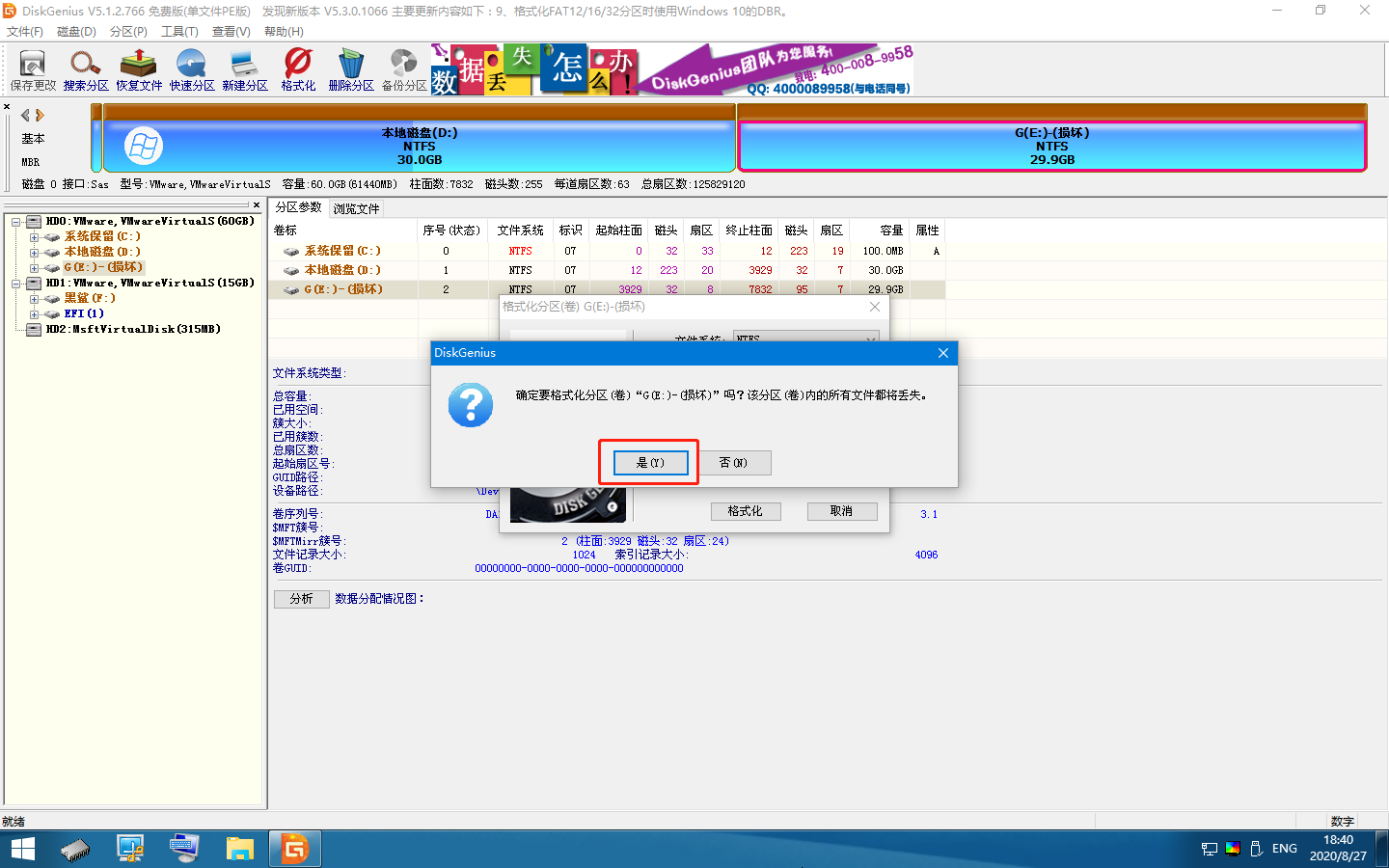Screen dimensions: 1389x868
Task: Go to previous disk using left arrow
Action: [26, 115]
